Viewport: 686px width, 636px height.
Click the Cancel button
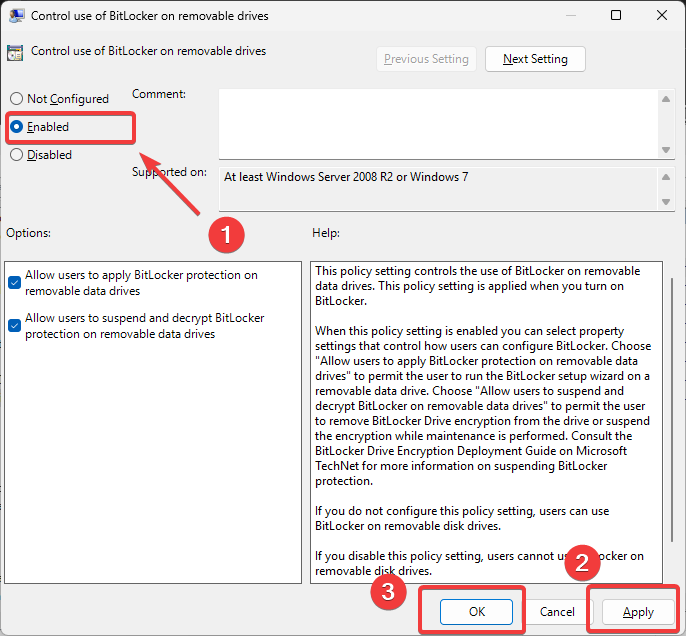(557, 612)
